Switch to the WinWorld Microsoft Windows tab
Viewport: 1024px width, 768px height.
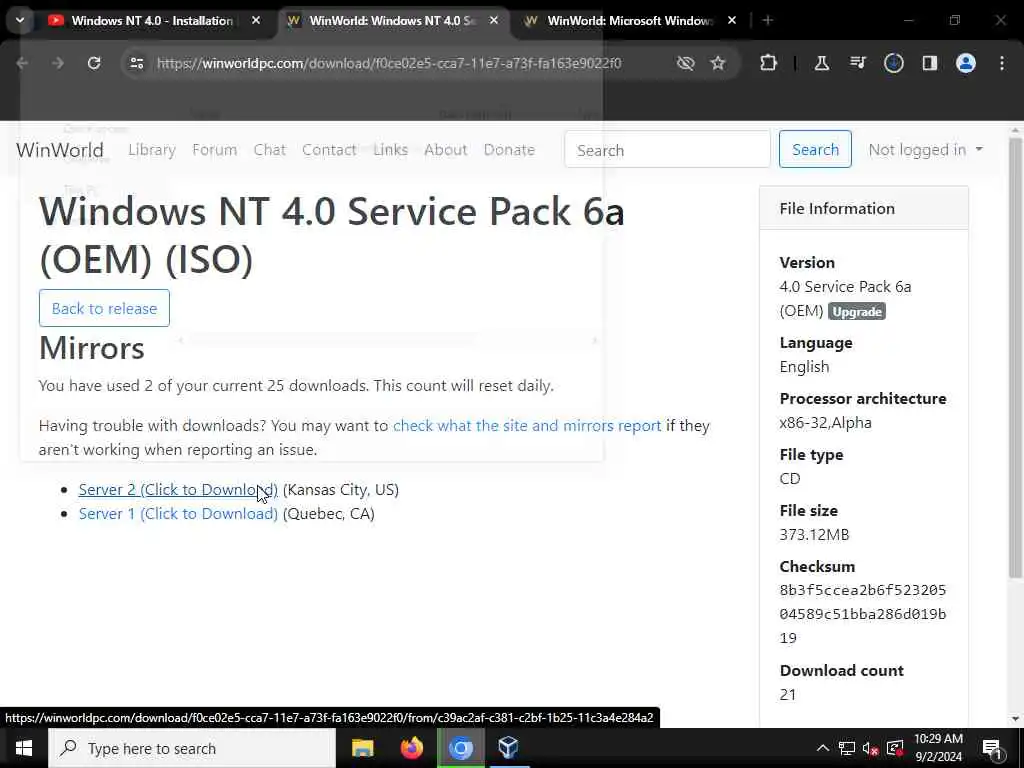click(x=628, y=20)
